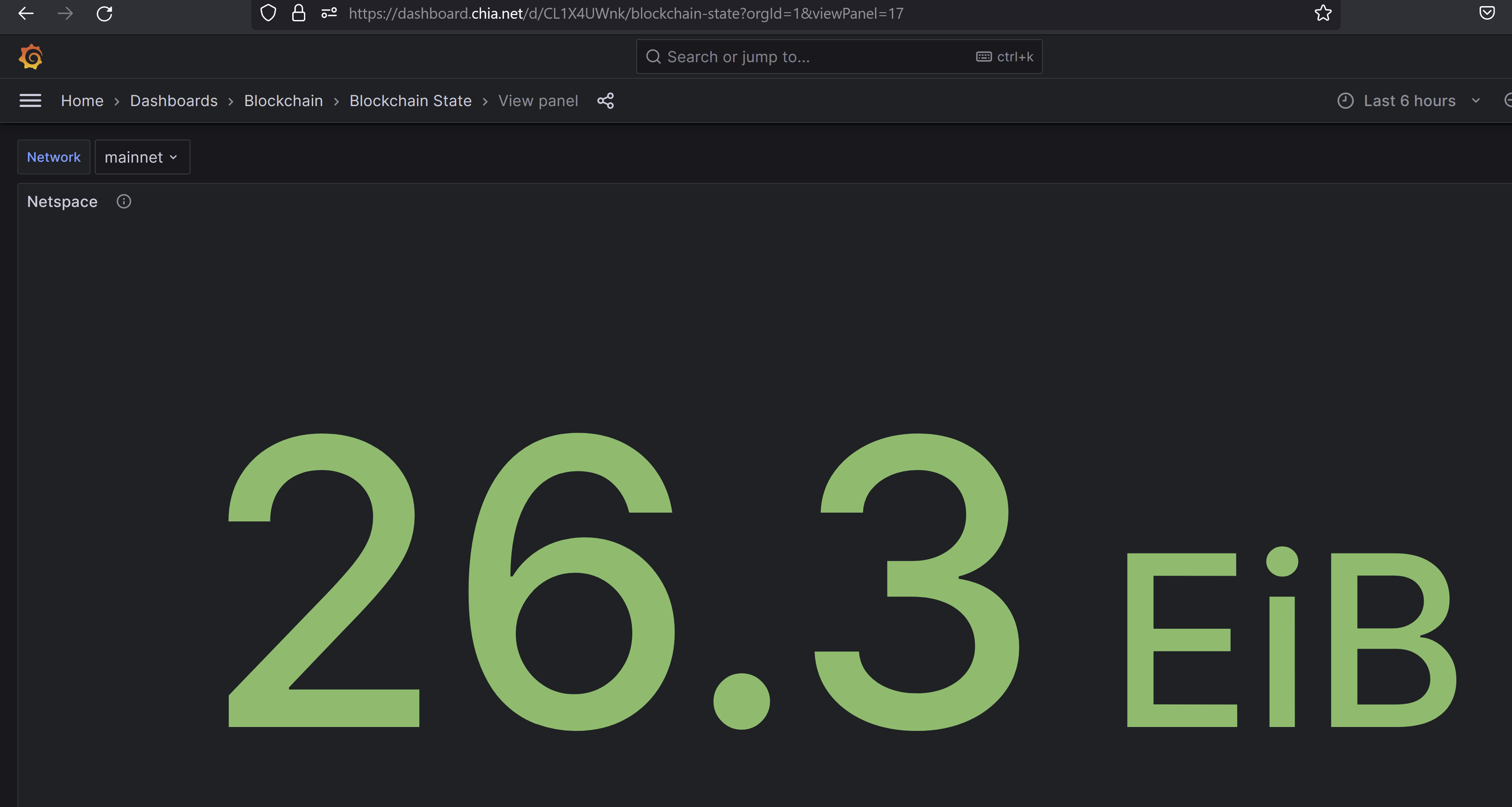Reload the current page
This screenshot has width=1512, height=807.
coord(105,13)
